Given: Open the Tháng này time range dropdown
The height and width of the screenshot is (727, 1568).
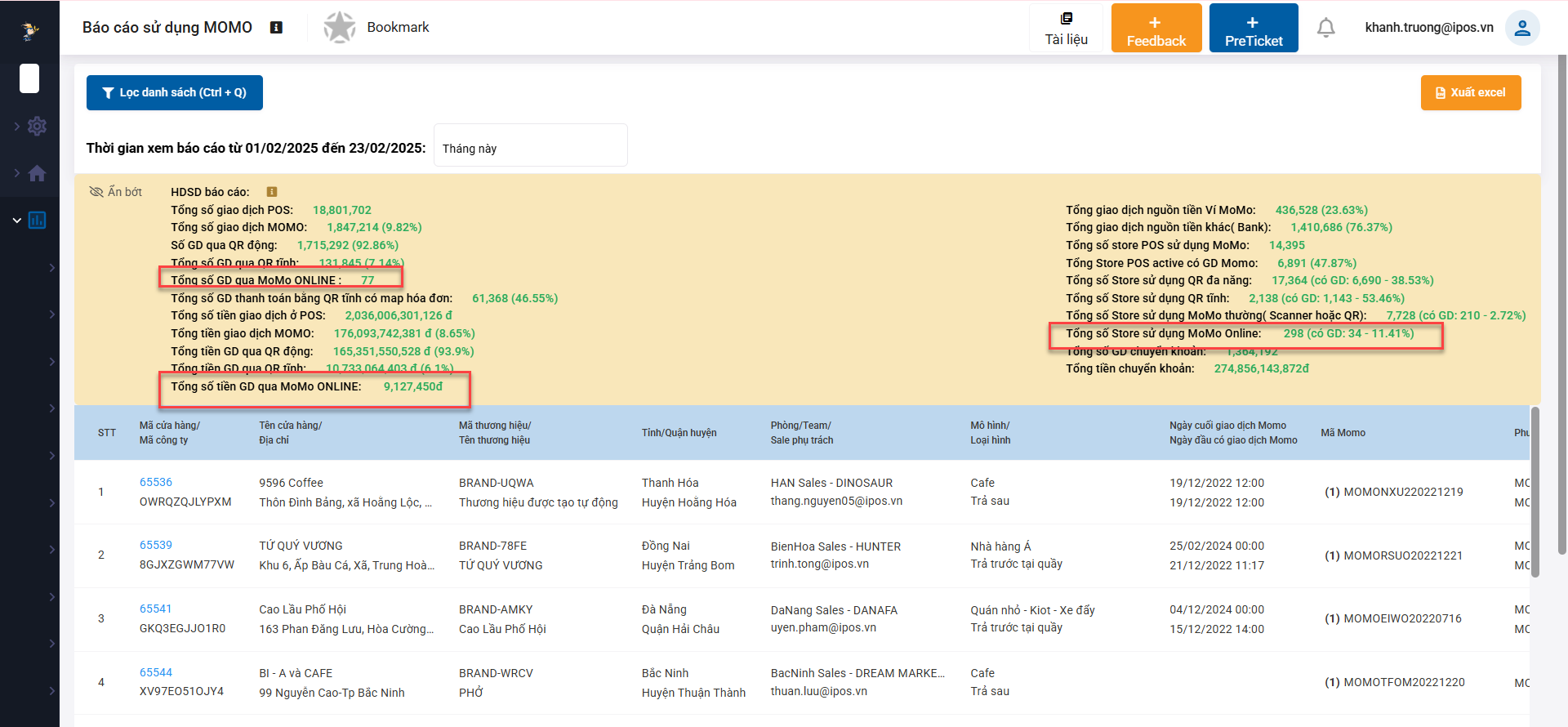Looking at the screenshot, I should [531, 145].
